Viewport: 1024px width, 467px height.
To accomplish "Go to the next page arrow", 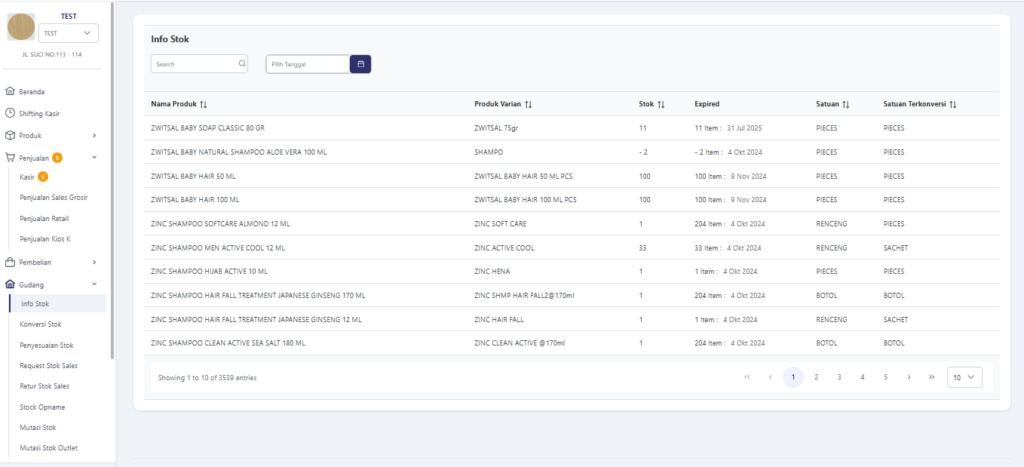I will click(x=908, y=377).
